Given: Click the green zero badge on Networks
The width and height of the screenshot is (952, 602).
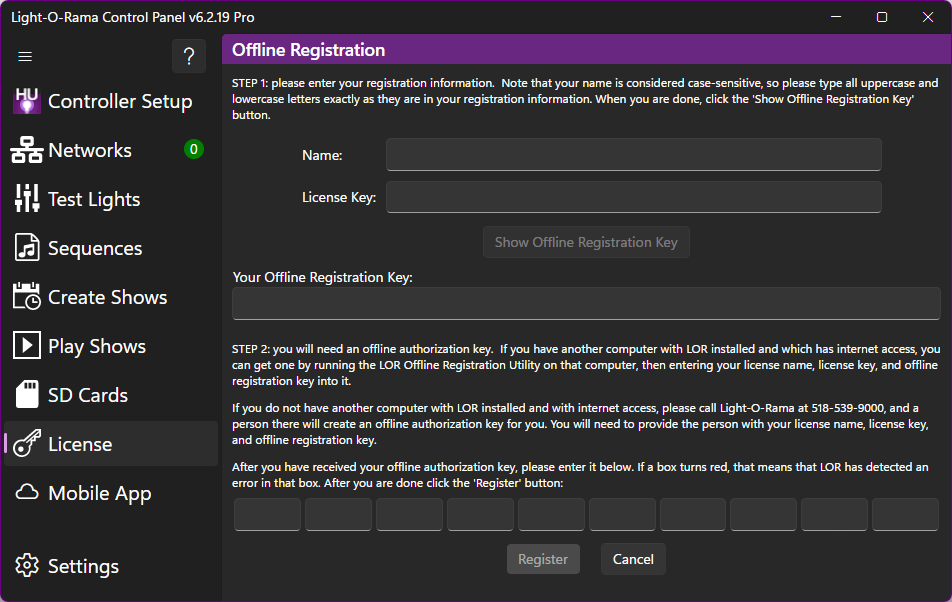Looking at the screenshot, I should (x=194, y=149).
